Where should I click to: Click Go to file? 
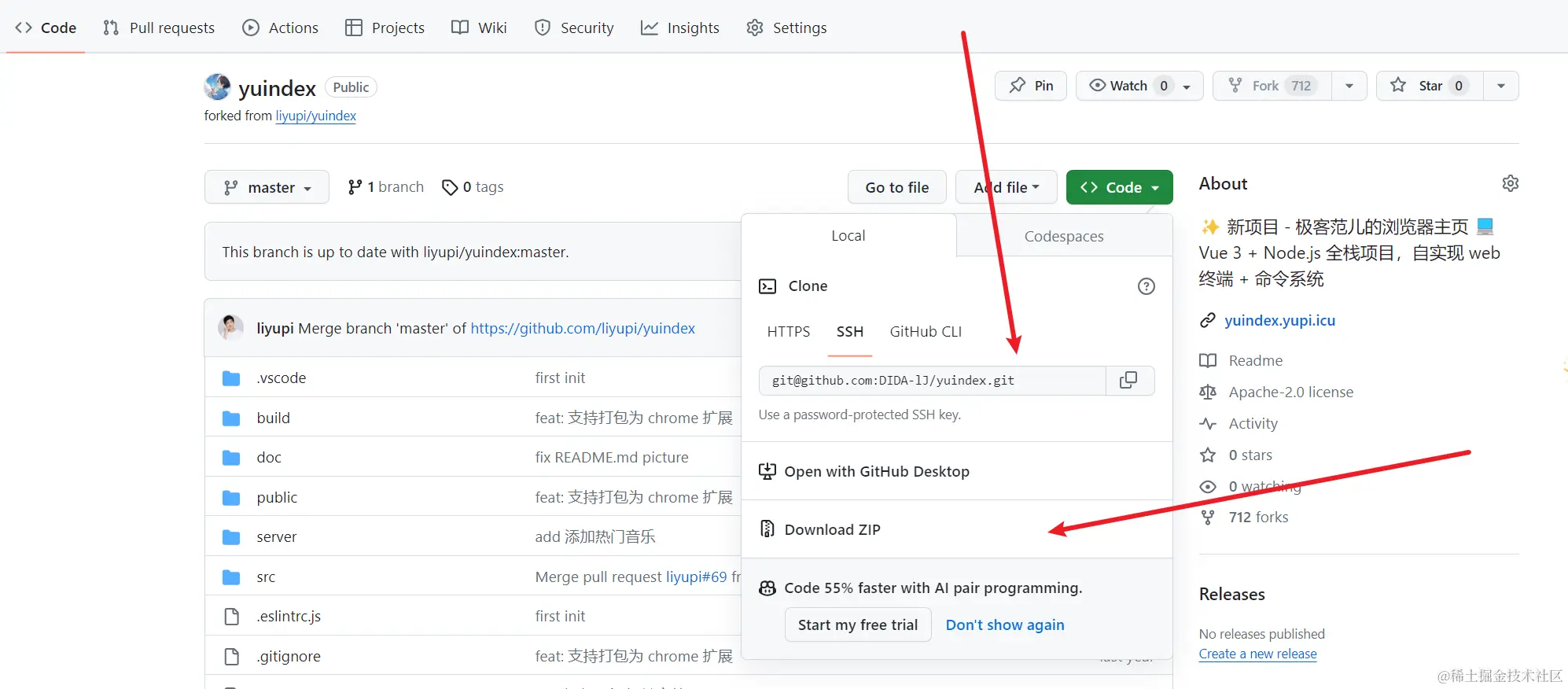point(897,187)
